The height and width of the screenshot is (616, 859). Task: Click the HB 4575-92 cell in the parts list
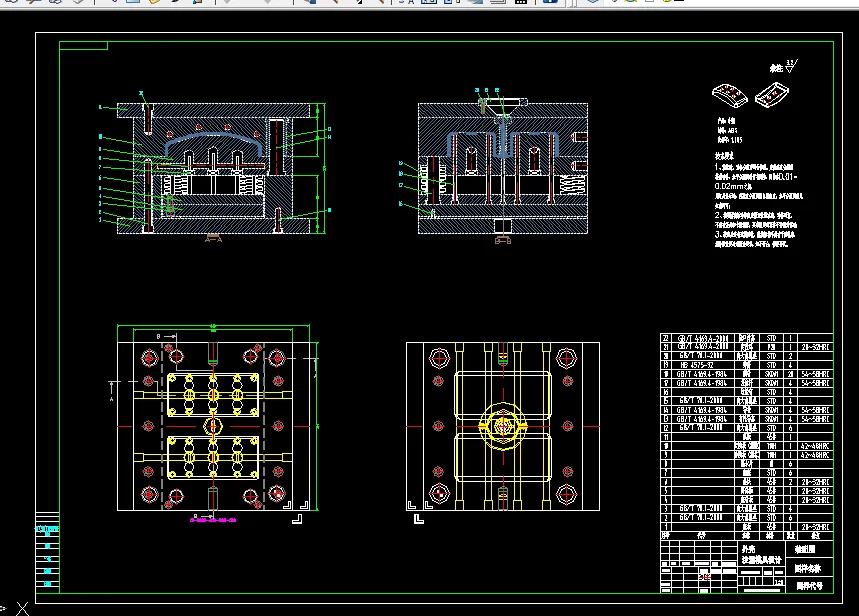(702, 364)
